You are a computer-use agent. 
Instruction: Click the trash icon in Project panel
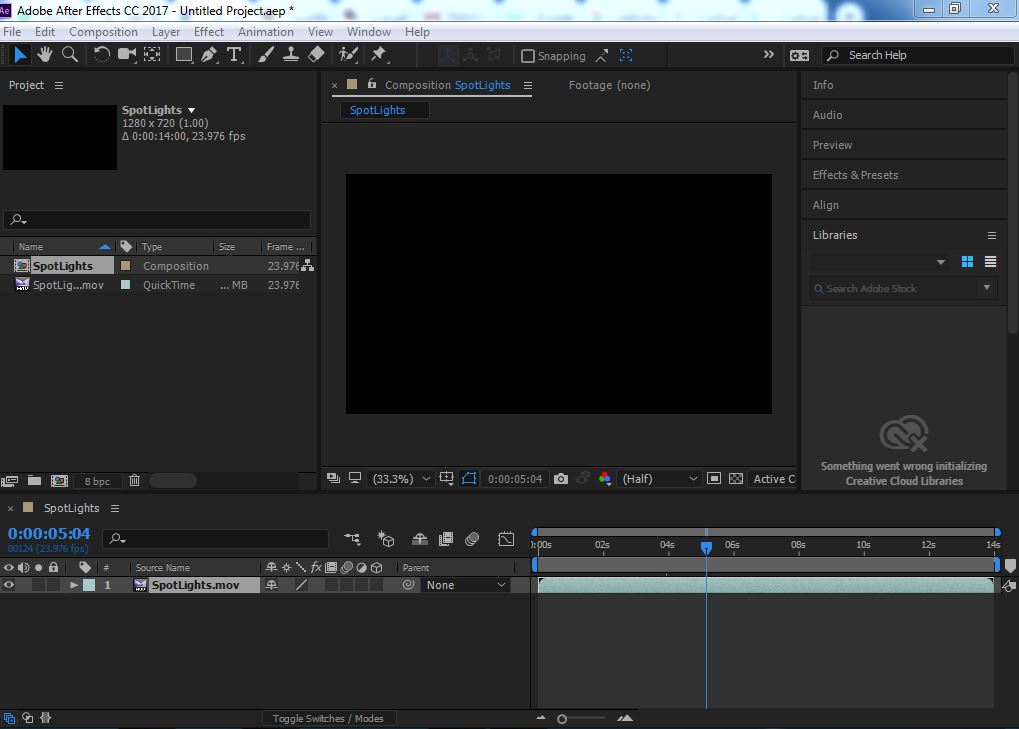pyautogui.click(x=135, y=481)
